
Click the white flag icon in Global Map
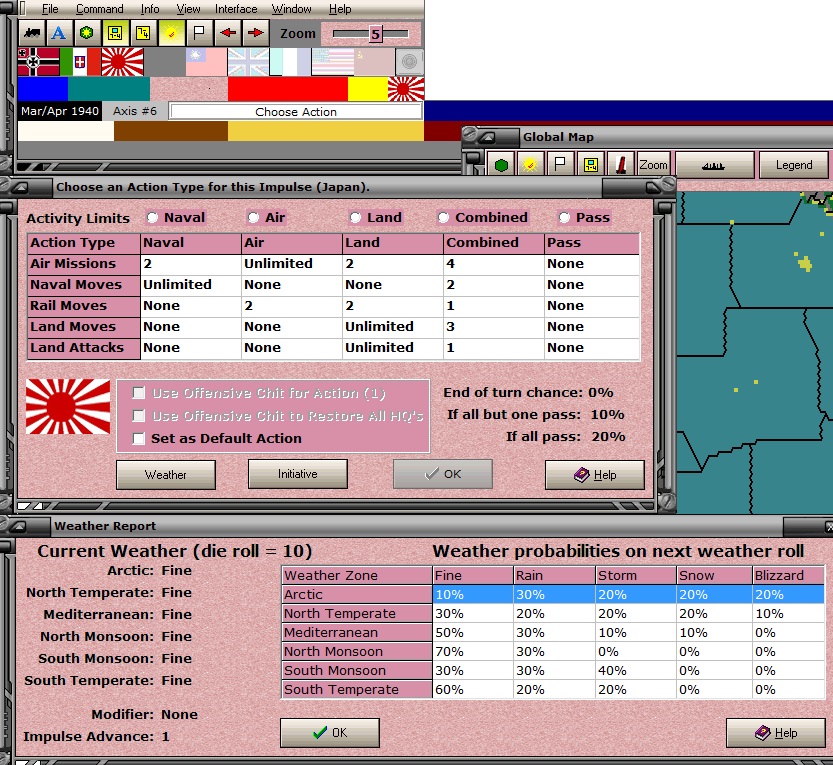(559, 165)
